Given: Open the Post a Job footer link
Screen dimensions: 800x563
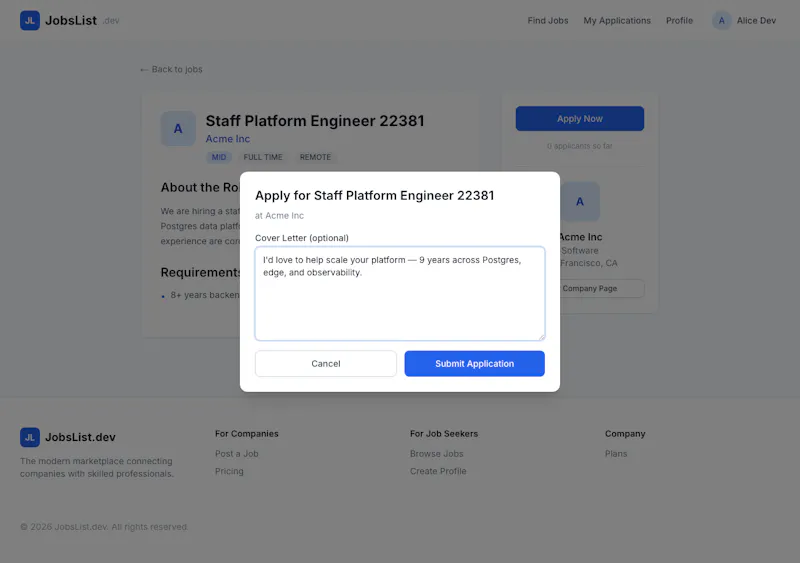Looking at the screenshot, I should (237, 454).
